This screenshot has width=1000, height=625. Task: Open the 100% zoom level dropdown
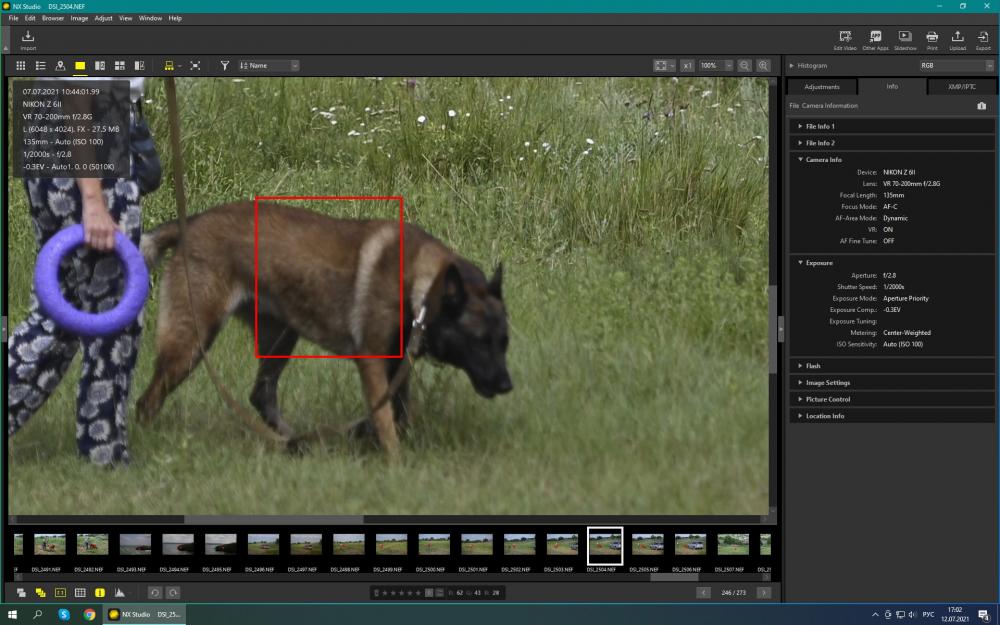point(716,66)
